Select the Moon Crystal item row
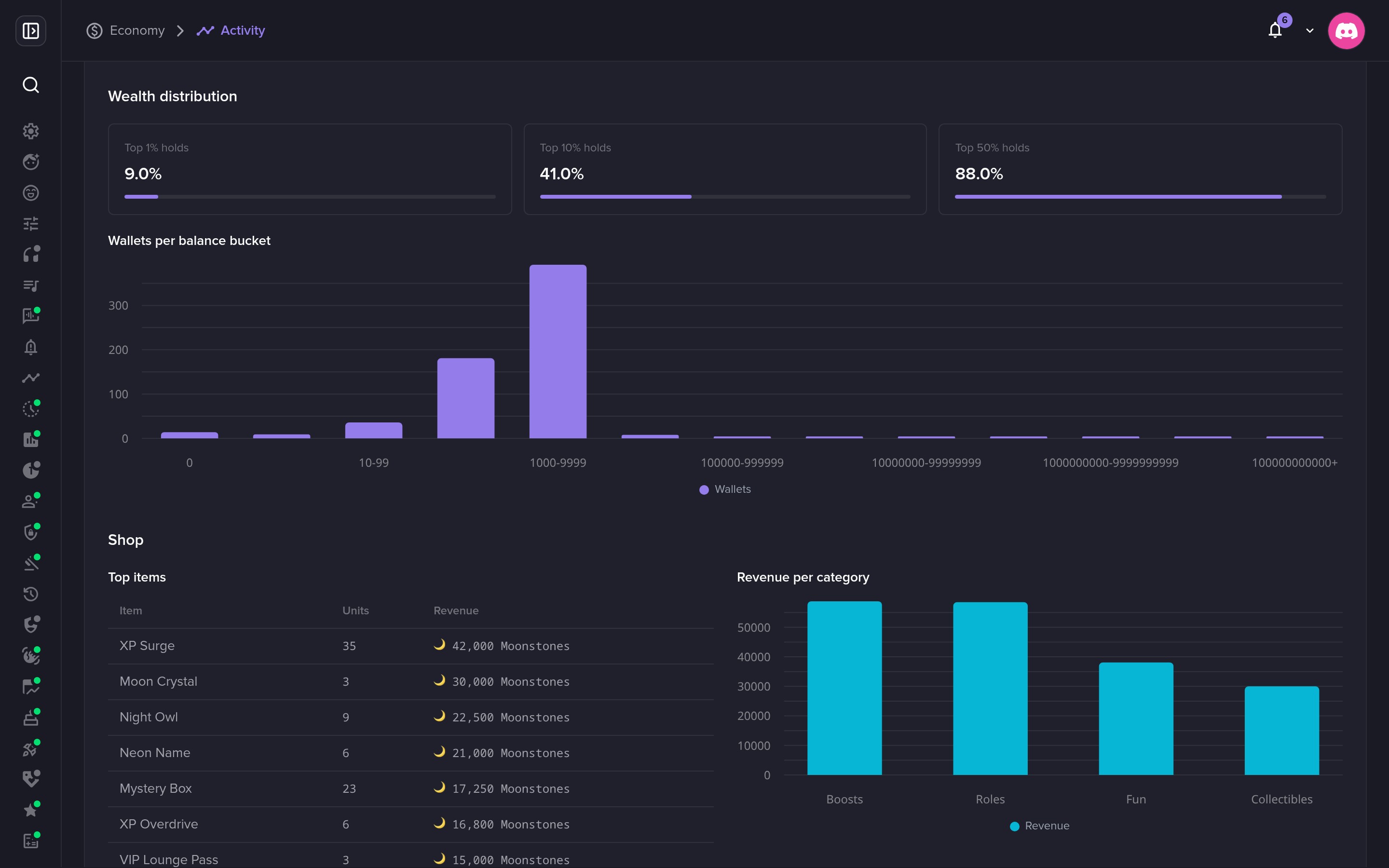Image resolution: width=1389 pixels, height=868 pixels. coord(411,681)
